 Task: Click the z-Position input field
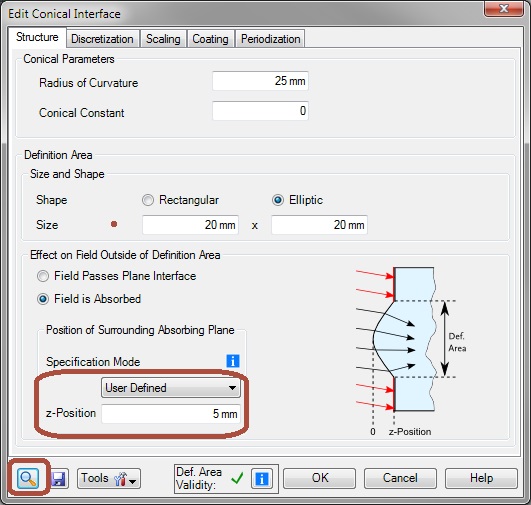point(171,414)
